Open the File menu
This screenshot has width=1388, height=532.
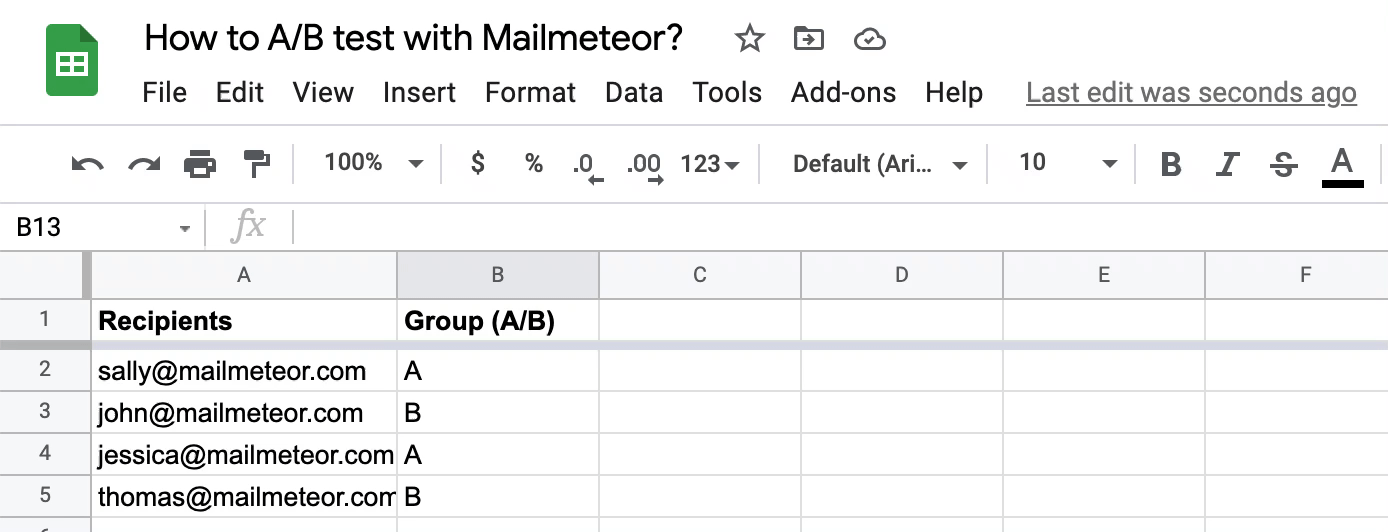[x=165, y=93]
